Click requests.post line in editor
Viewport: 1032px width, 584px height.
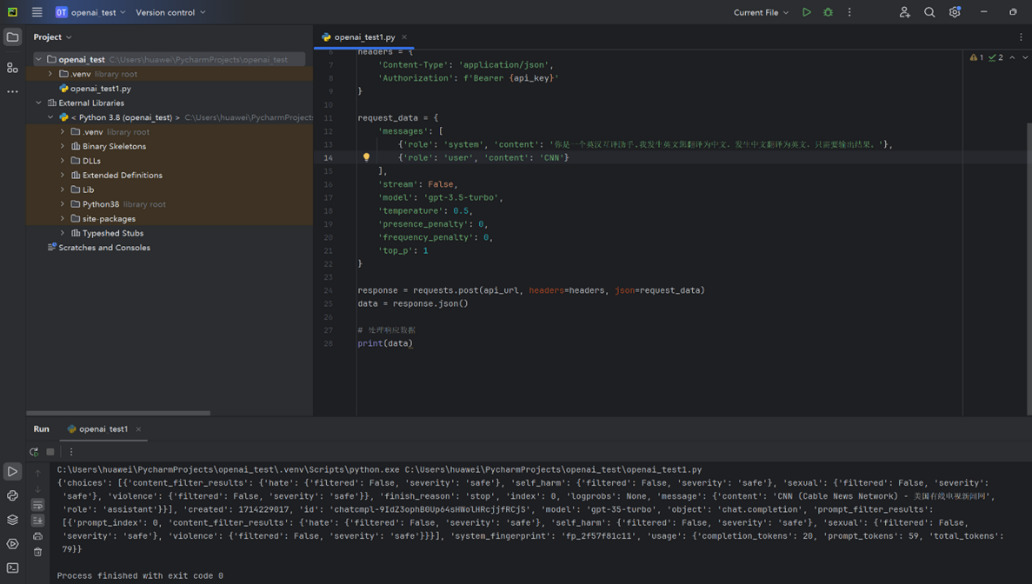pos(530,290)
